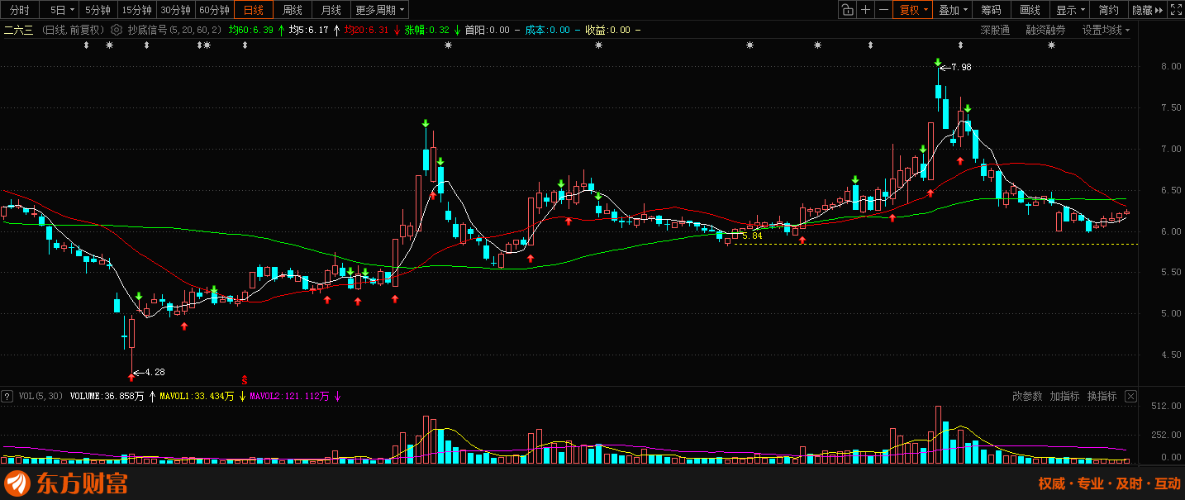Switch to the 5分钟 period tab
1185x500 pixels.
[97, 10]
